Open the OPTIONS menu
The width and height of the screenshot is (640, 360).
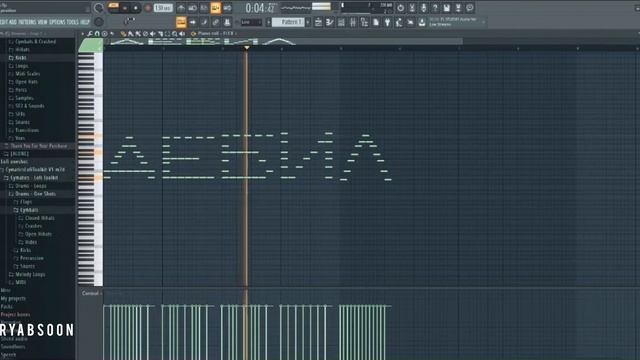click(57, 22)
